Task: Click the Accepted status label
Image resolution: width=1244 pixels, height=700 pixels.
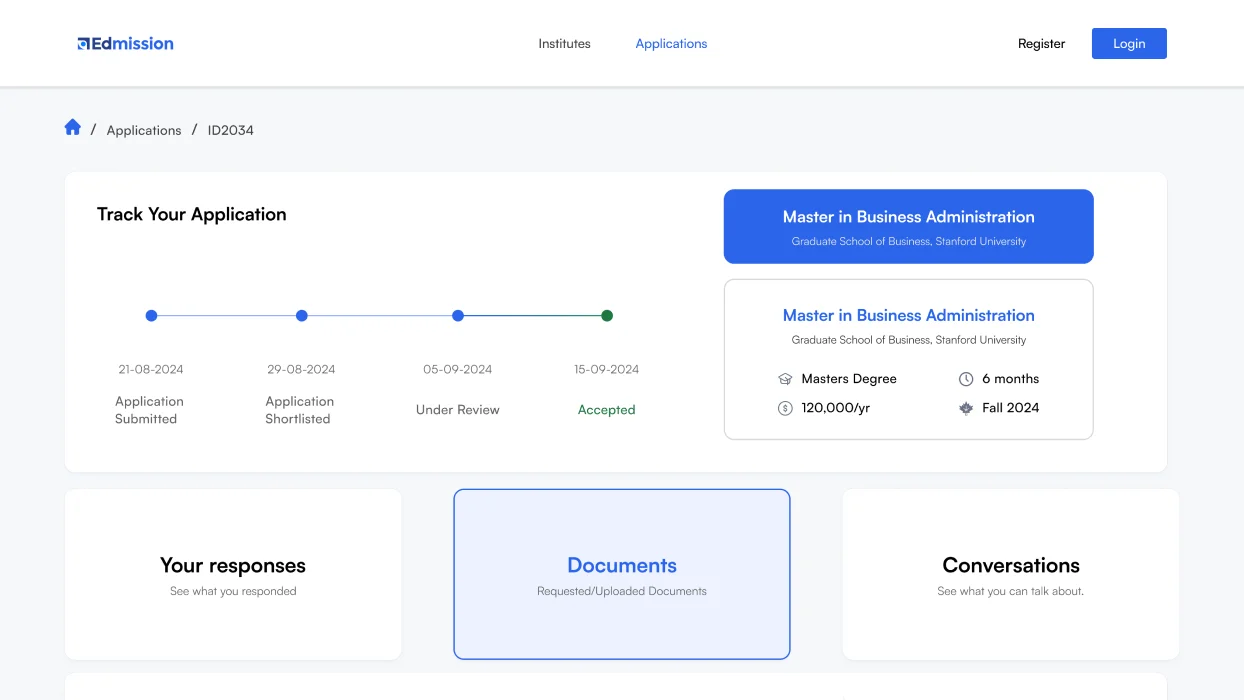Action: [x=607, y=410]
